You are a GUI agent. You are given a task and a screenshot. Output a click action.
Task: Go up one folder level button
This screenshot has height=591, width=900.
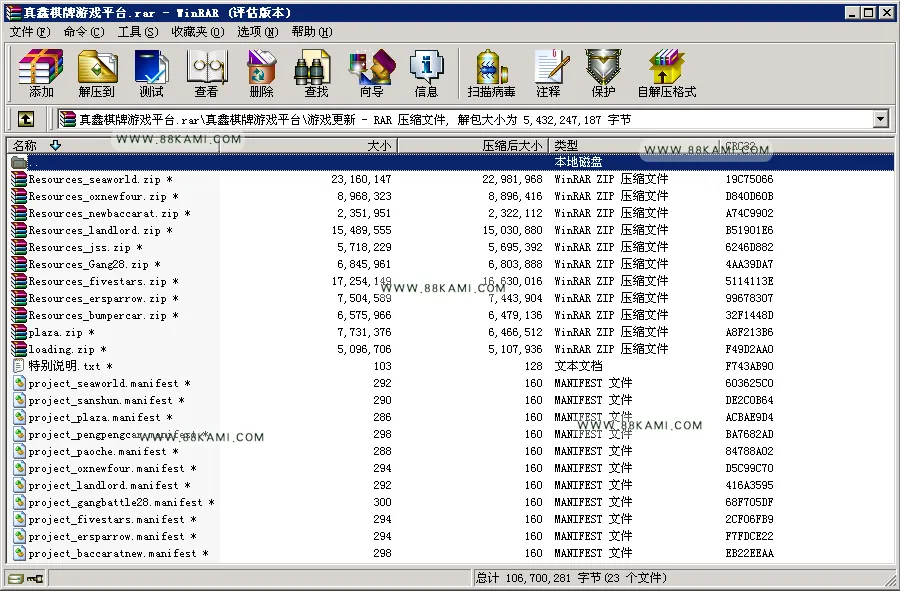(x=26, y=119)
